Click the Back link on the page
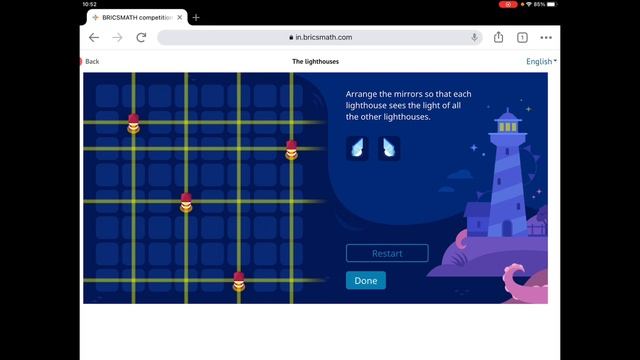This screenshot has height=360, width=640. [91, 61]
